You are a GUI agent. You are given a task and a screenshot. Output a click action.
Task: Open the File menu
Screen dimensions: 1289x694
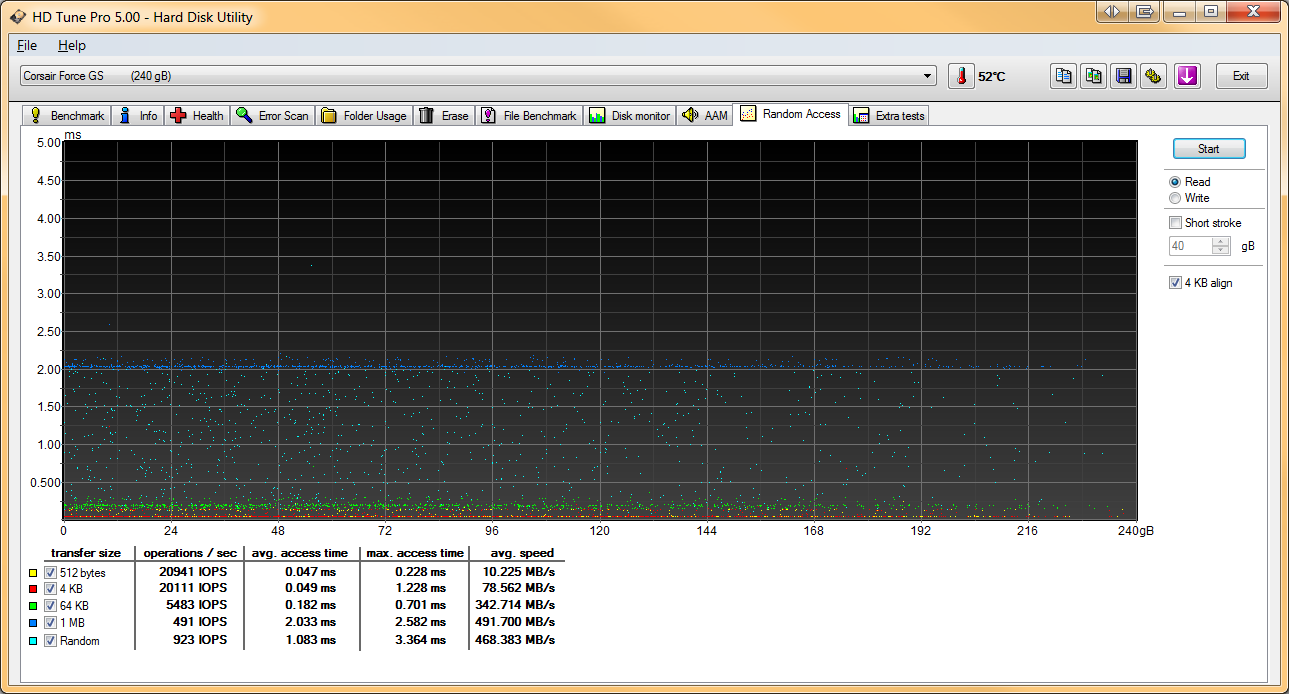click(x=27, y=45)
